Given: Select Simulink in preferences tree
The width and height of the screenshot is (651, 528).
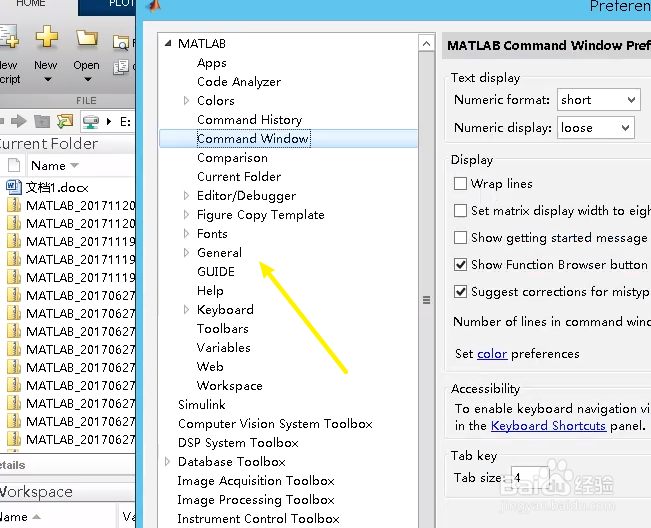Looking at the screenshot, I should (x=202, y=404).
